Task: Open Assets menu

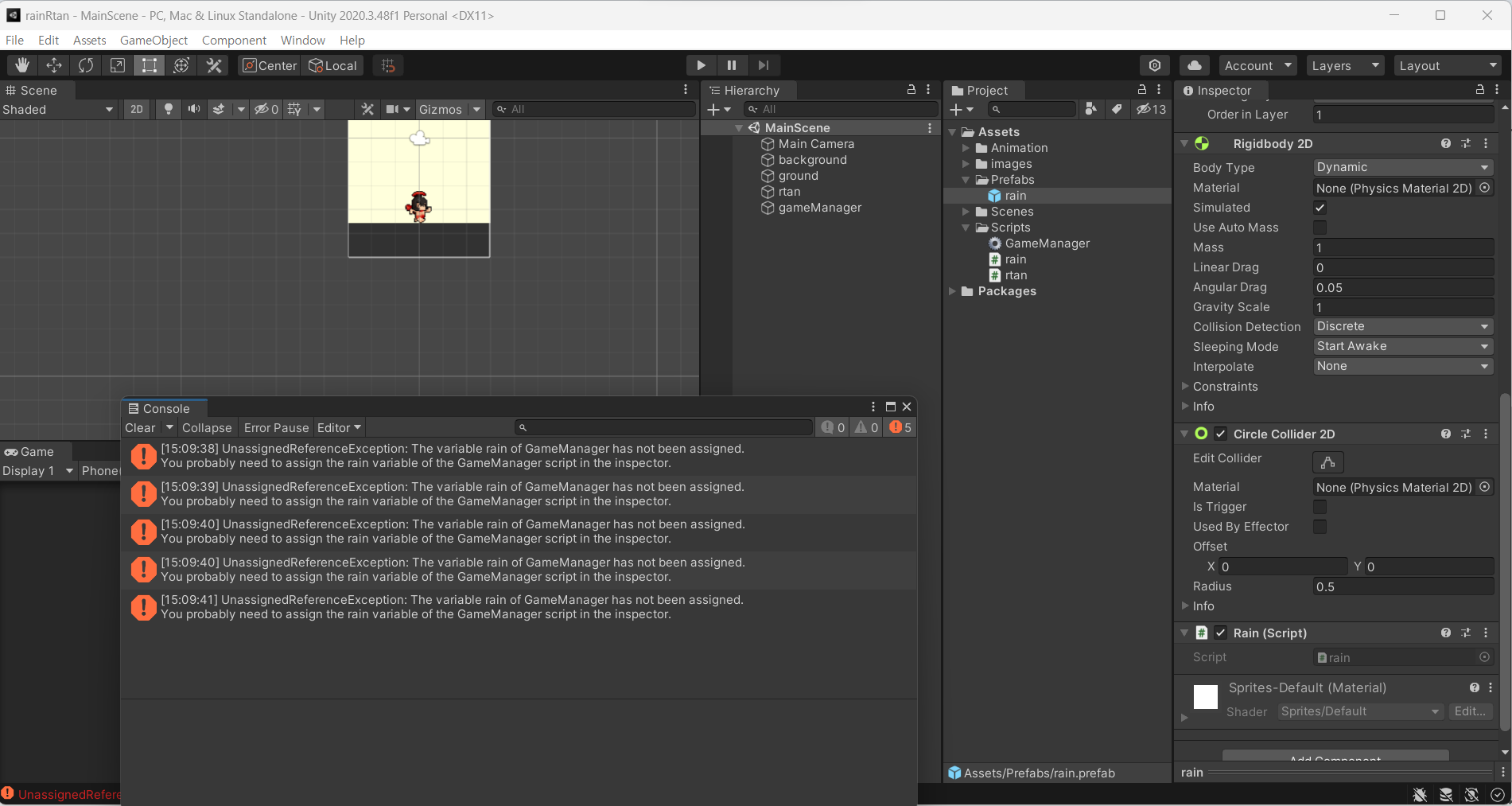Action: click(89, 40)
